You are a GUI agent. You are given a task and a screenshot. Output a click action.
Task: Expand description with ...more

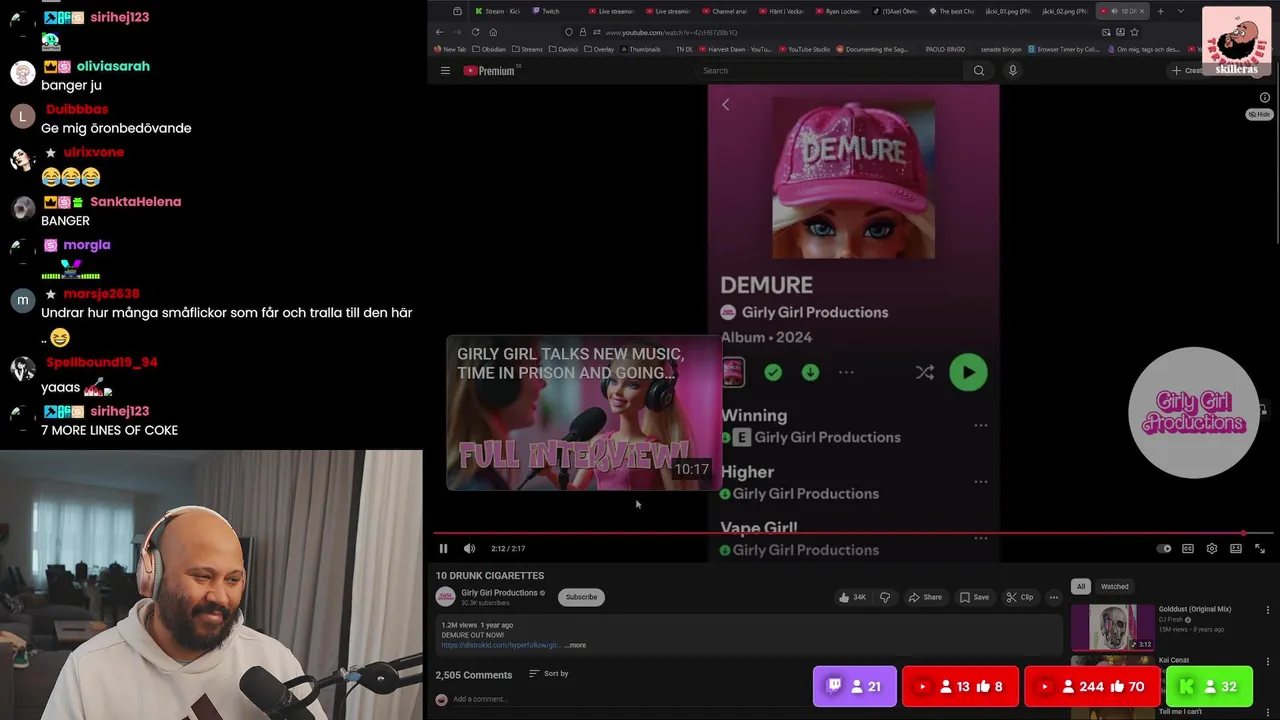point(575,645)
